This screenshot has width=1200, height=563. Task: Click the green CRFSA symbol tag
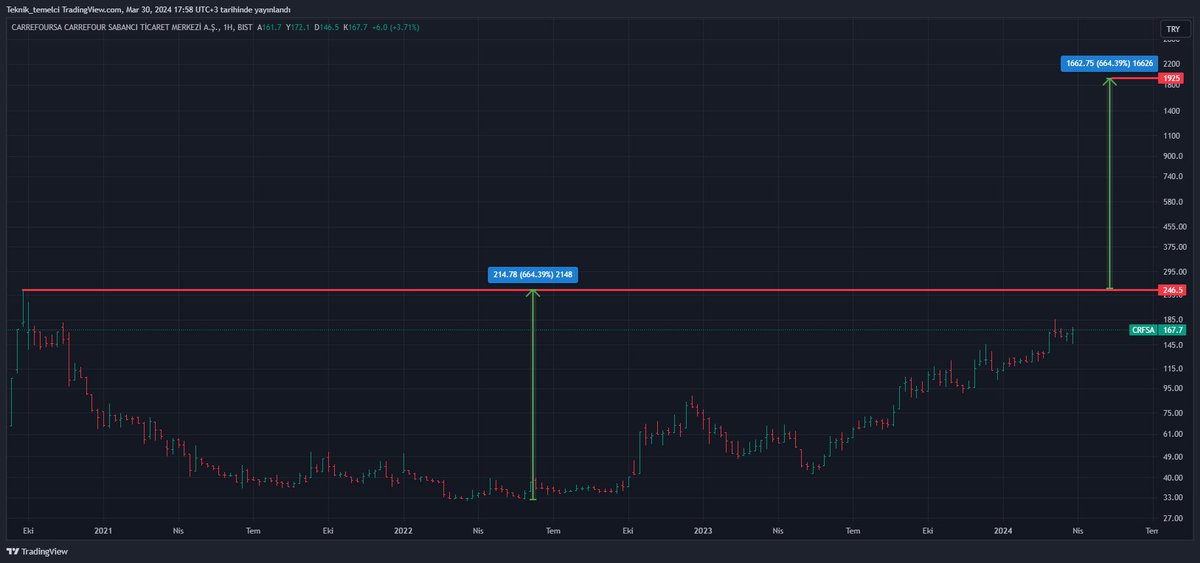(1142, 330)
